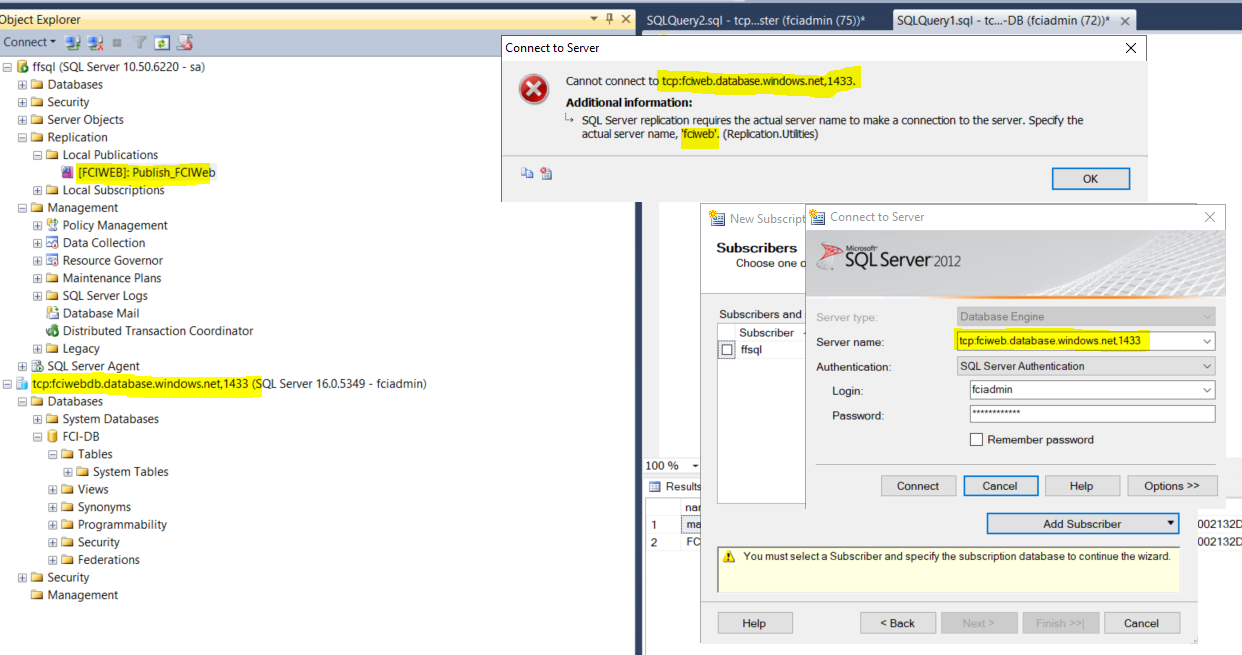
Task: Click the Distributed Transaction Coordinator icon
Action: click(53, 331)
